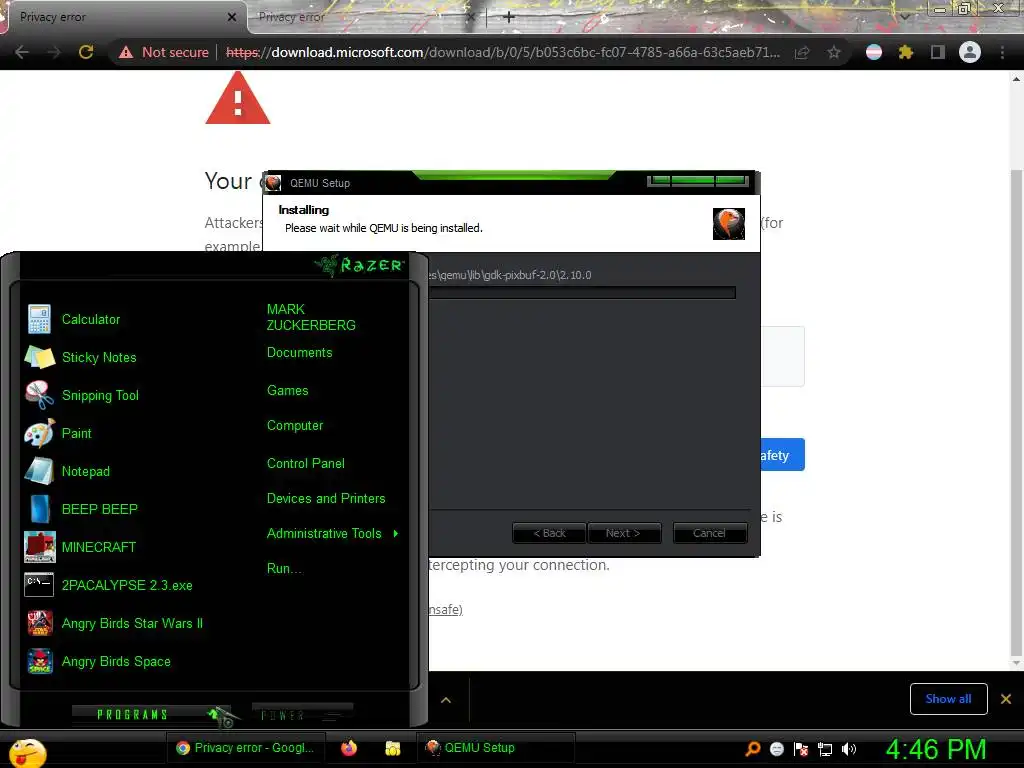Open BEEP BEEP program icon

click(39, 509)
